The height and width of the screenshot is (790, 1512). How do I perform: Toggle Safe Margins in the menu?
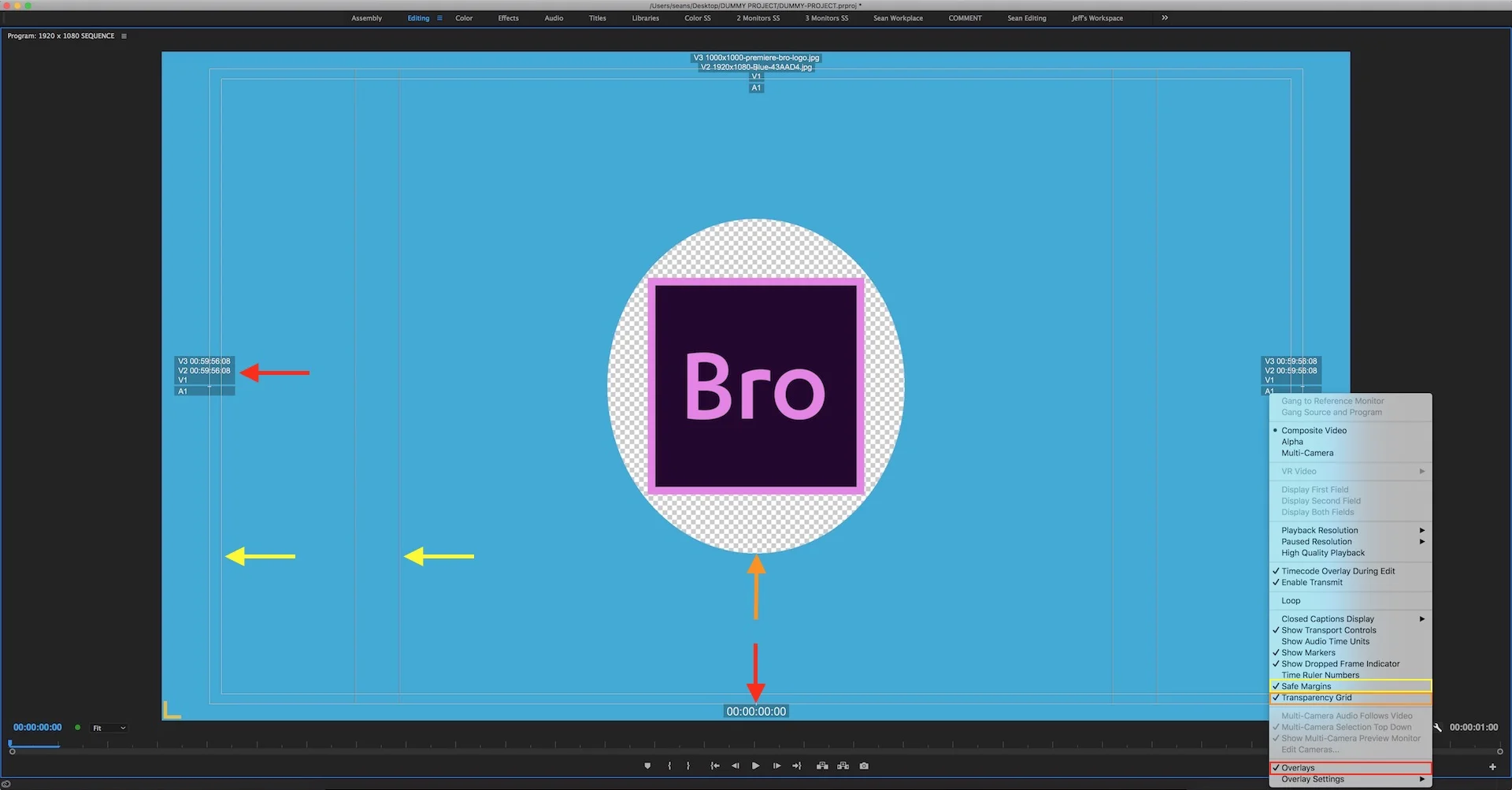(x=1351, y=686)
